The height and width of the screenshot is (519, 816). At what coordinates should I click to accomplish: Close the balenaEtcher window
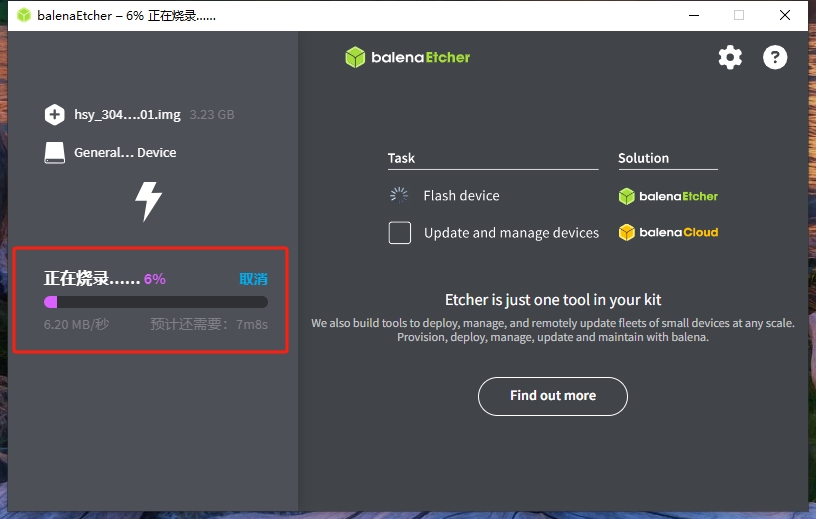[x=785, y=15]
